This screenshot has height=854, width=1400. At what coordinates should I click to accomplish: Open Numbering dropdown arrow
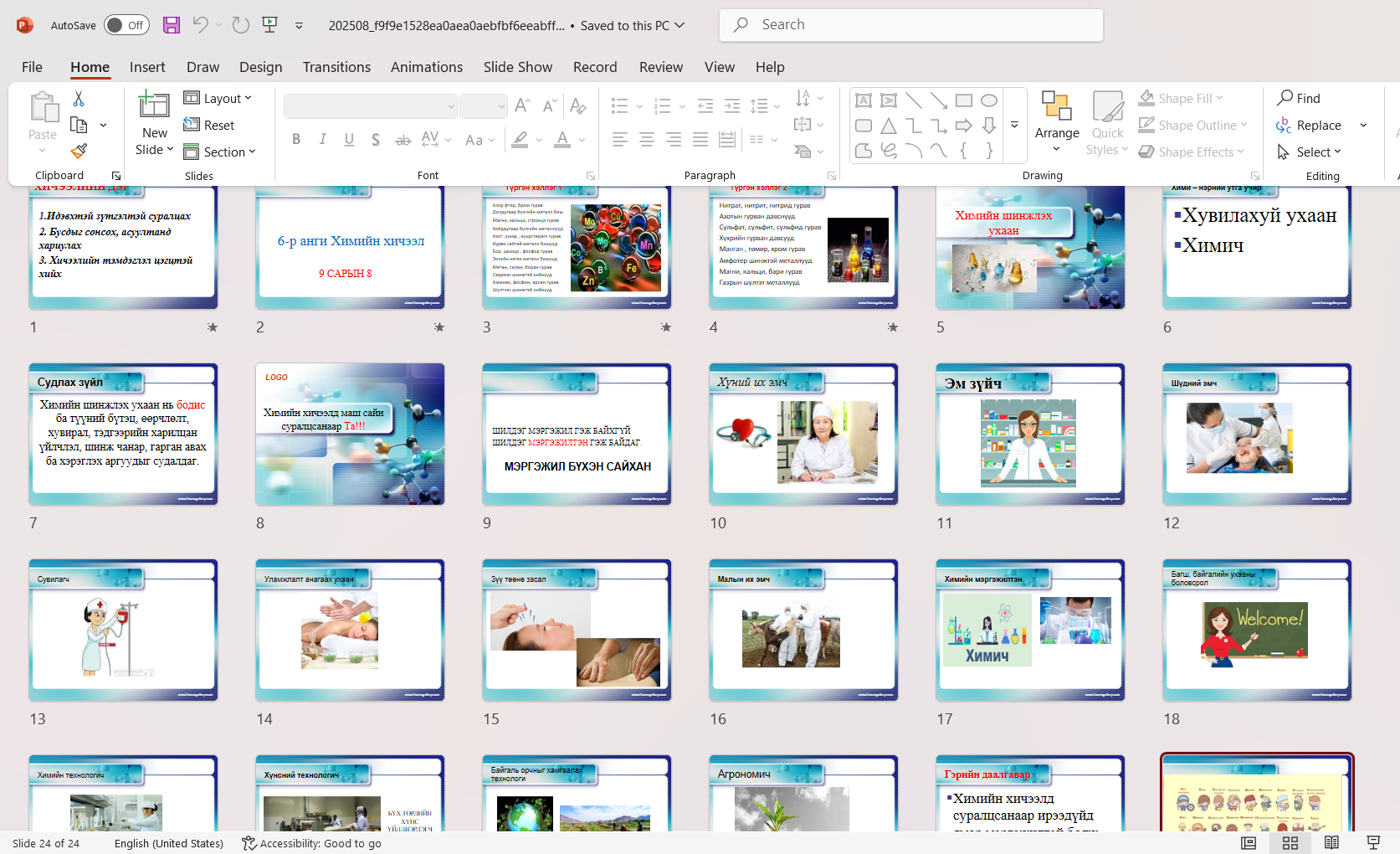[682, 106]
